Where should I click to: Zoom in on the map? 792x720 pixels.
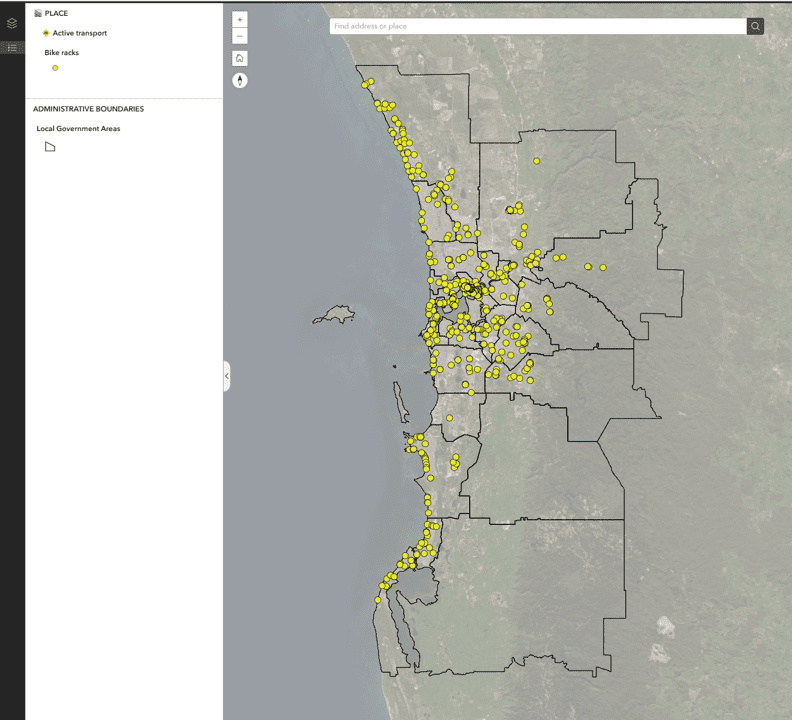coord(240,19)
